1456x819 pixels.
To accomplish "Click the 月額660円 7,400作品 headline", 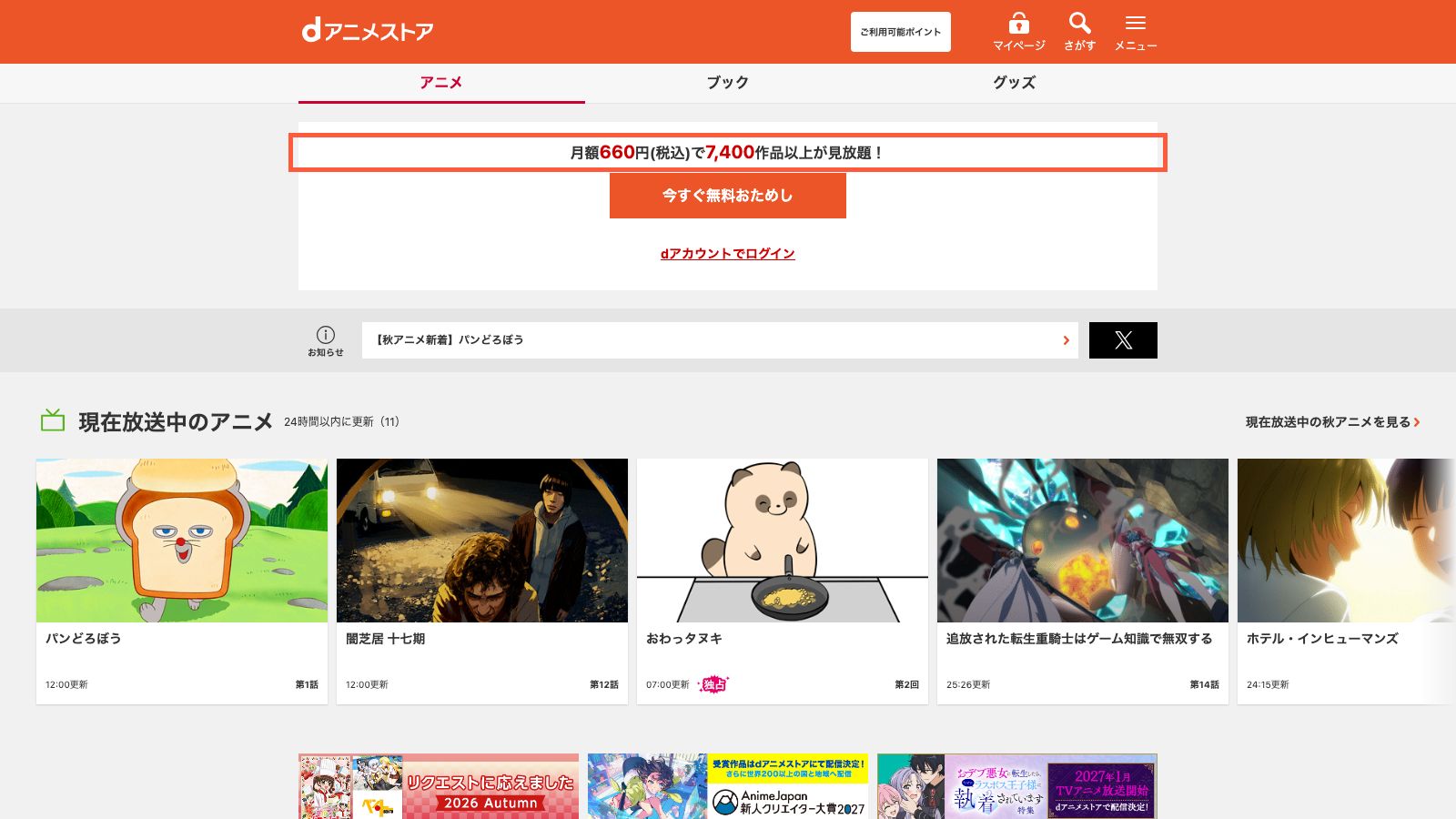I will point(728,153).
